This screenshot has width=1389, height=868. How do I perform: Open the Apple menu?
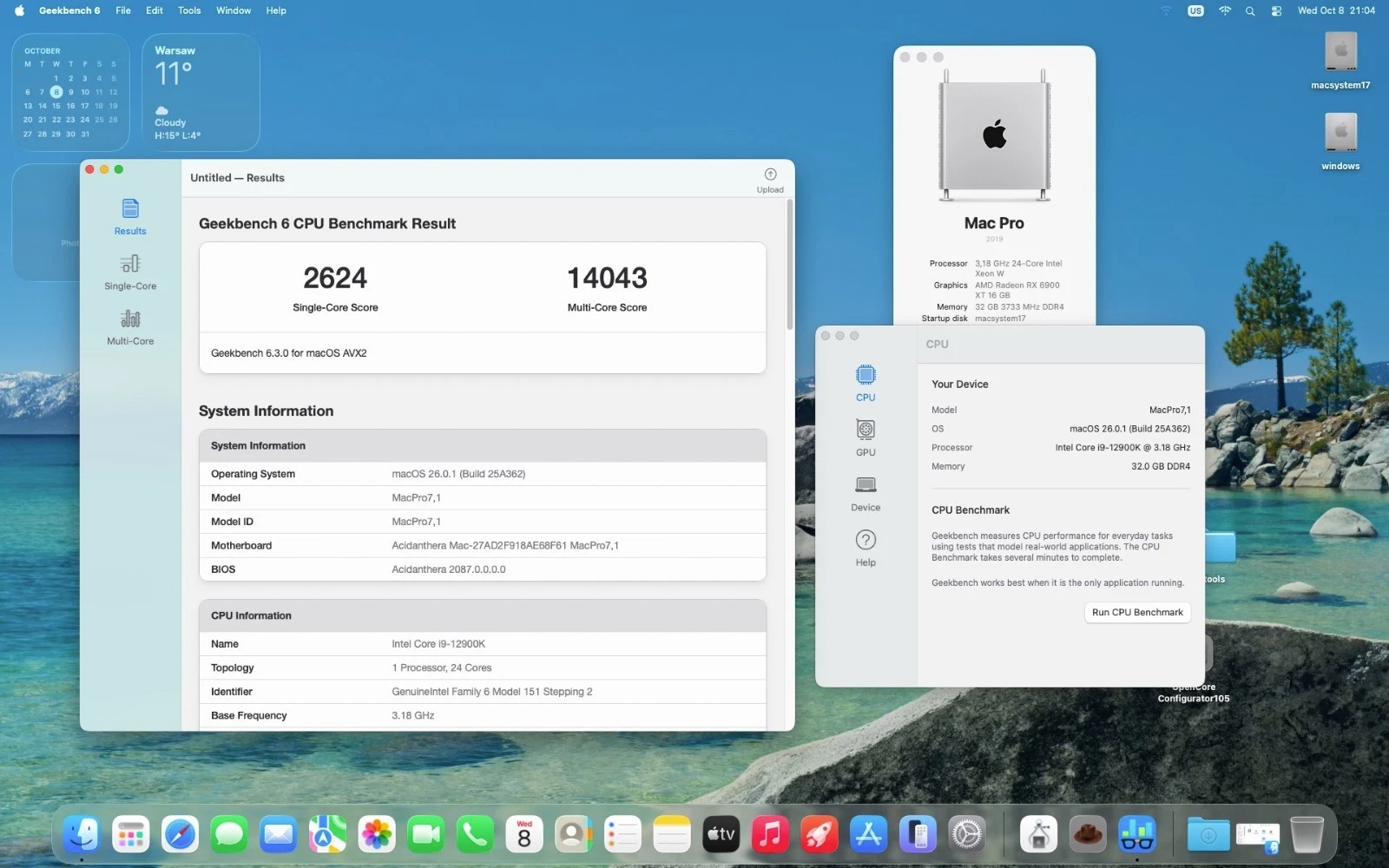(x=19, y=10)
